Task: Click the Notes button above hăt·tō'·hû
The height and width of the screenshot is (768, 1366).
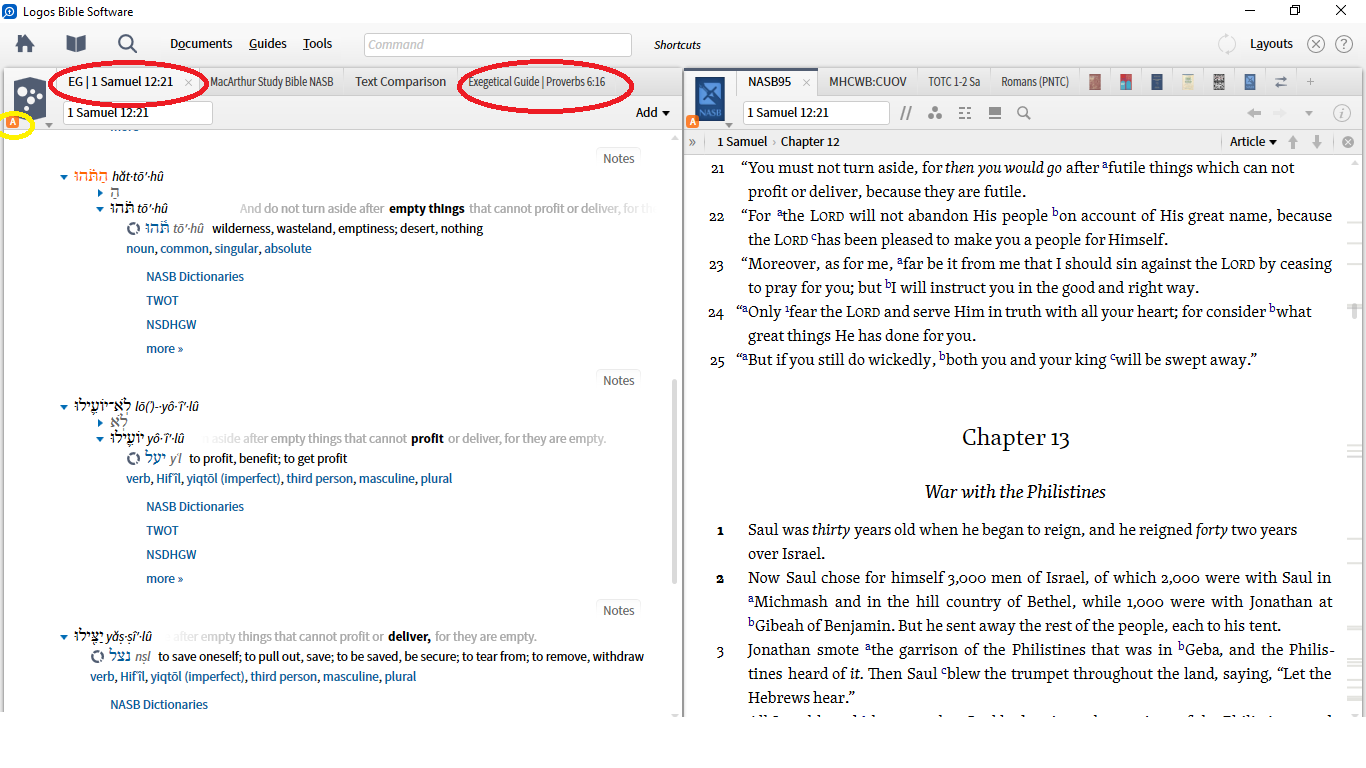Action: (x=619, y=158)
